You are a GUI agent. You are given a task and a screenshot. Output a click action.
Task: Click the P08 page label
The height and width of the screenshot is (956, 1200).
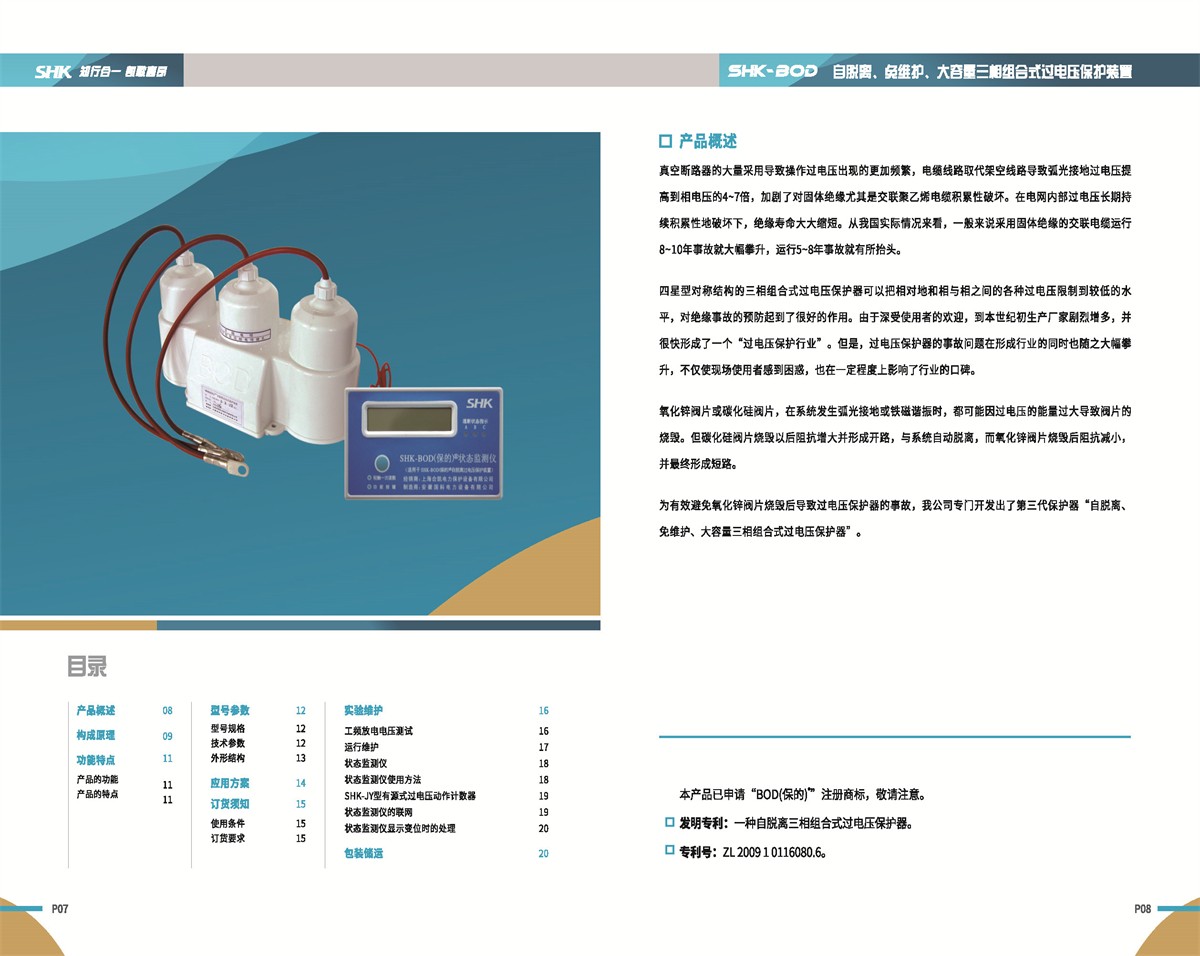(x=1143, y=909)
